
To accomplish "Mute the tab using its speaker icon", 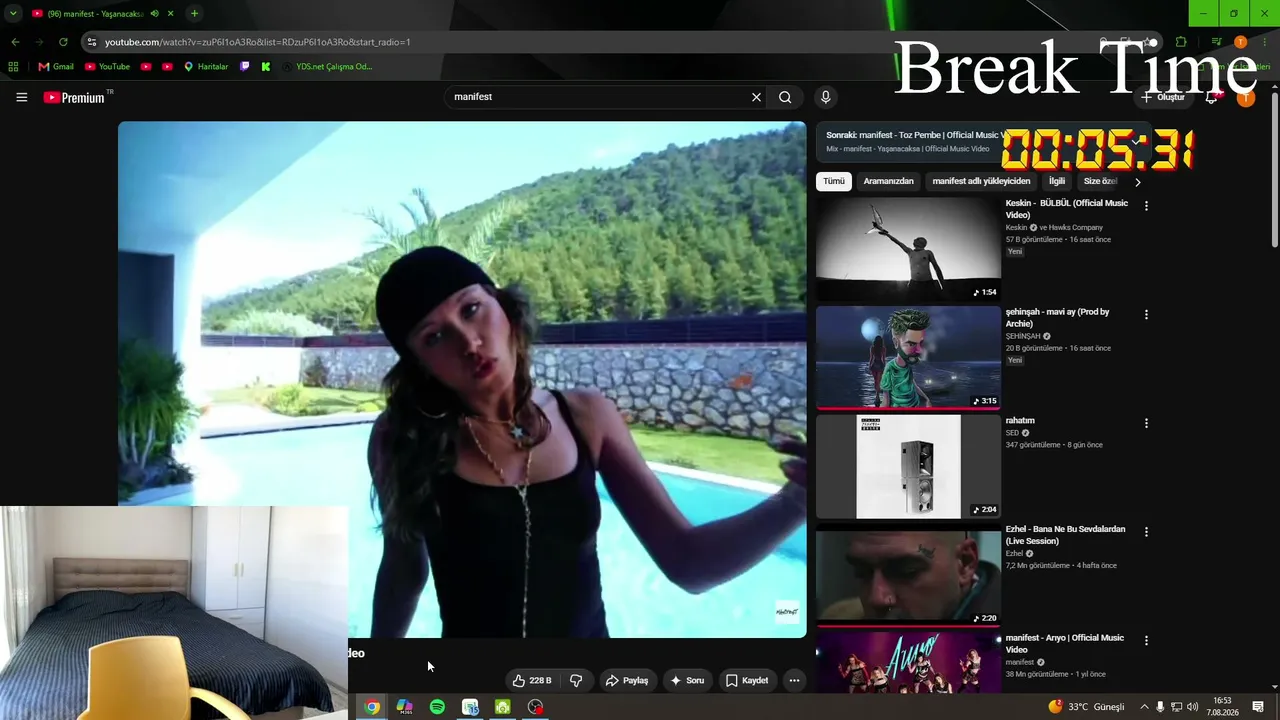I will coord(154,14).
